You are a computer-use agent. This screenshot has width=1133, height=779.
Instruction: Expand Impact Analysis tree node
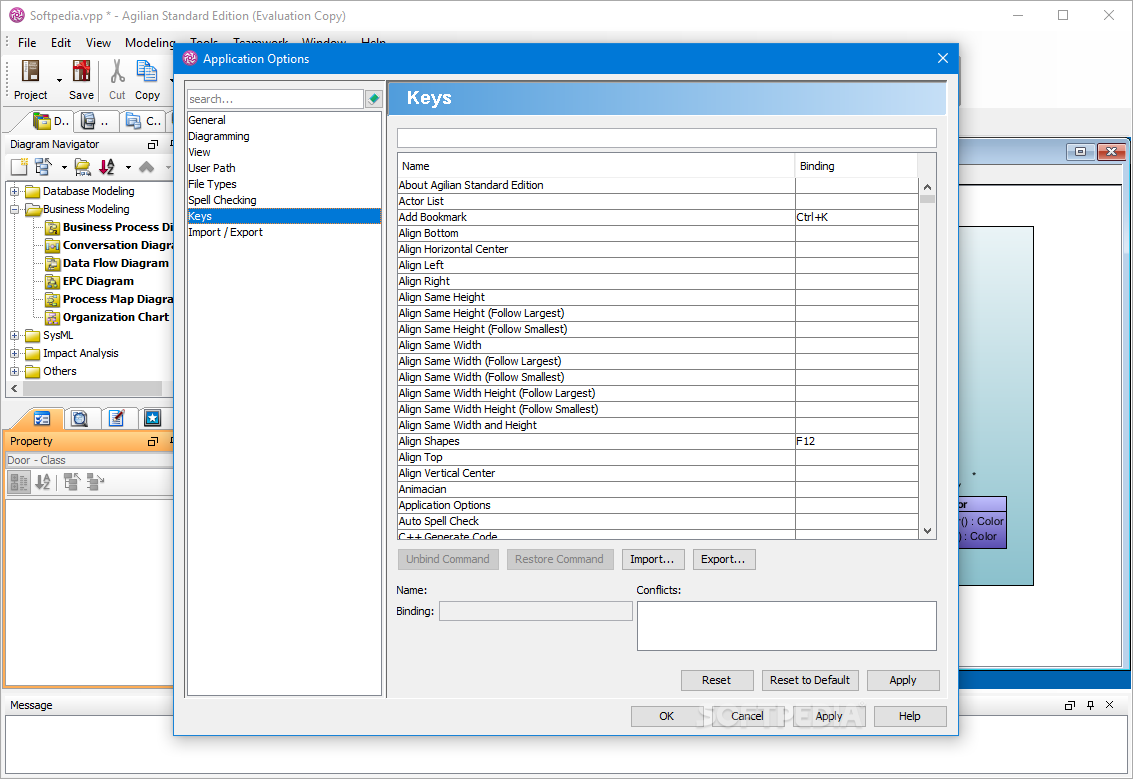pyautogui.click(x=14, y=354)
